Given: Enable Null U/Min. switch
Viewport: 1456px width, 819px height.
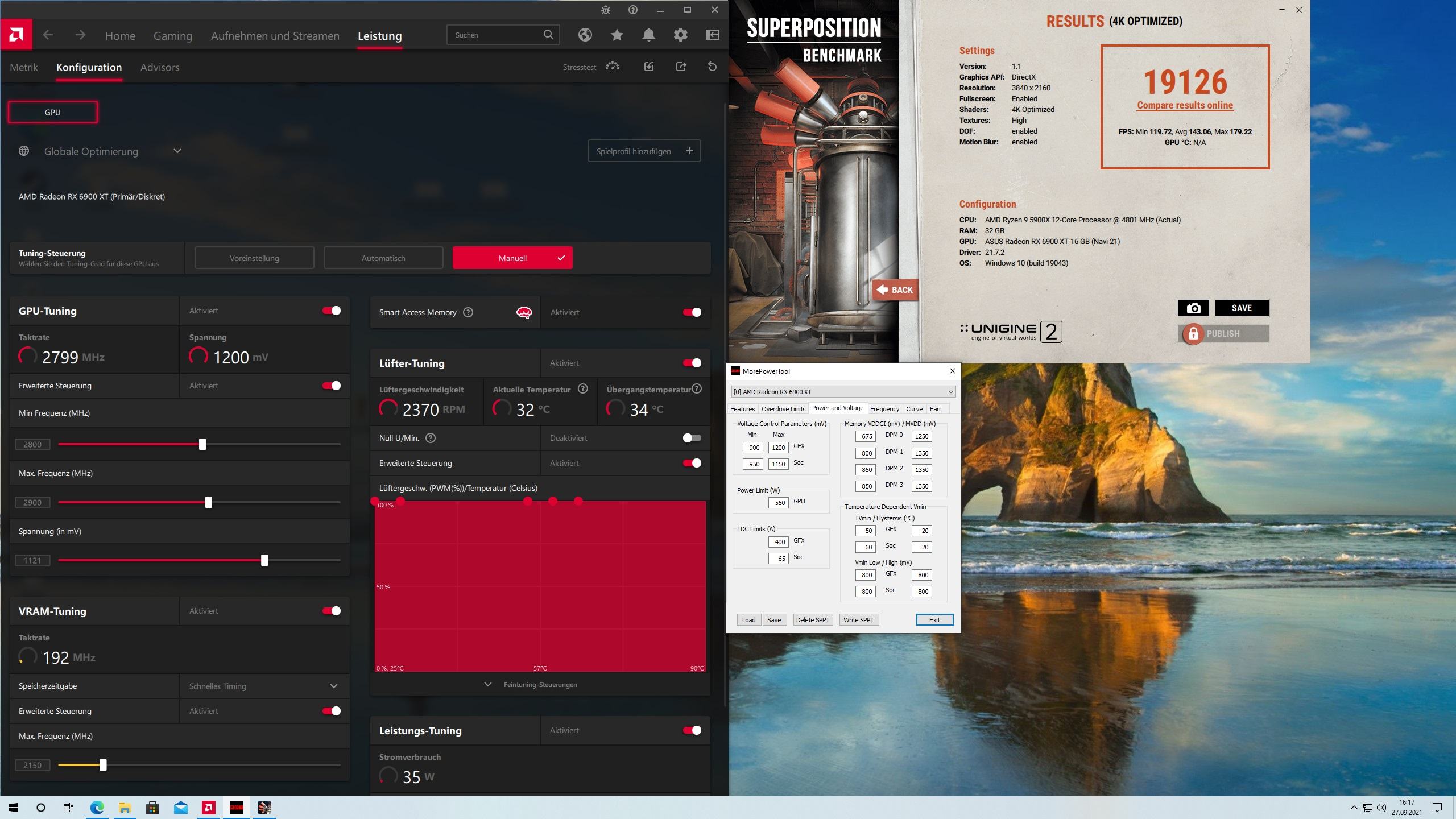Looking at the screenshot, I should coord(692,438).
